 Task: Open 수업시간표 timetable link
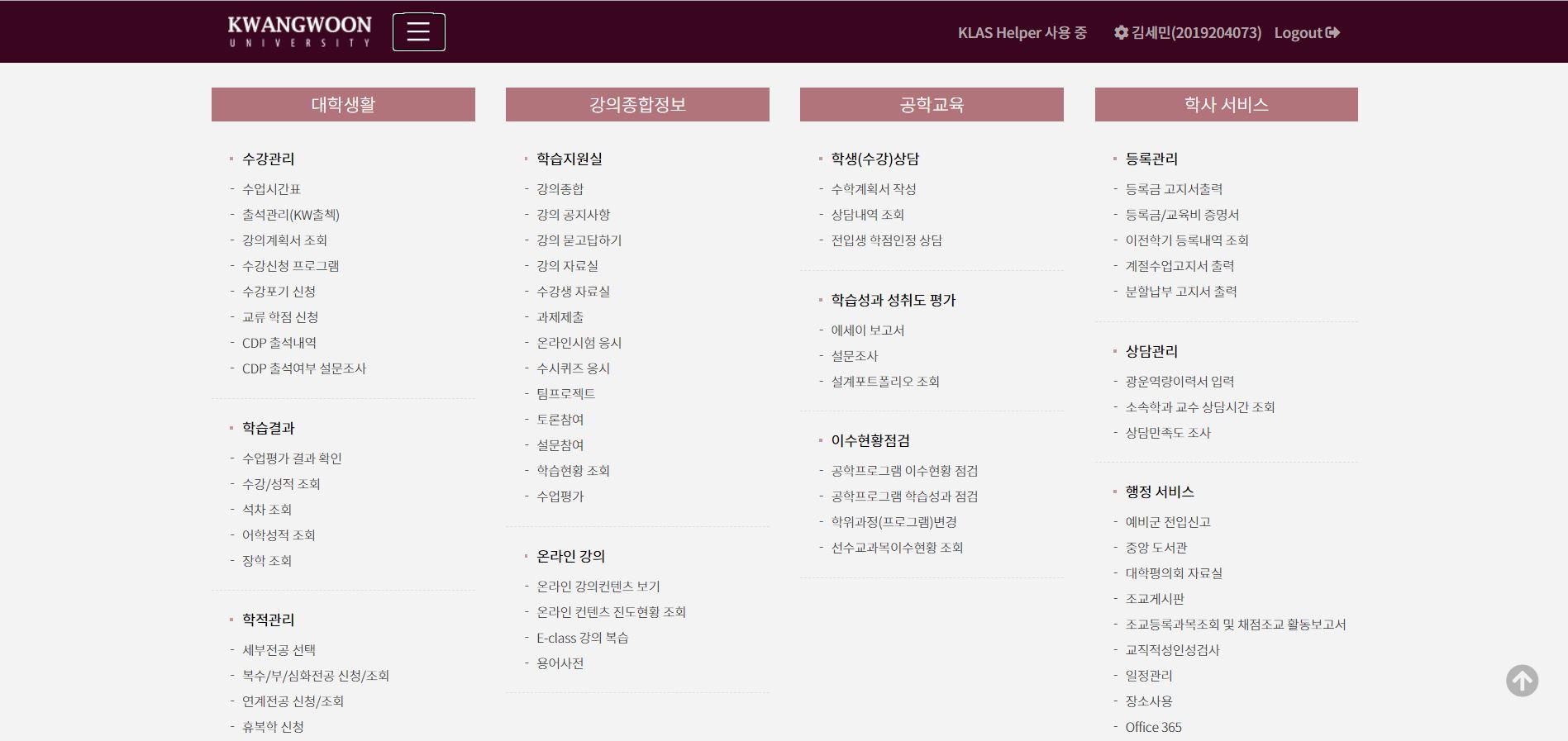pos(271,189)
